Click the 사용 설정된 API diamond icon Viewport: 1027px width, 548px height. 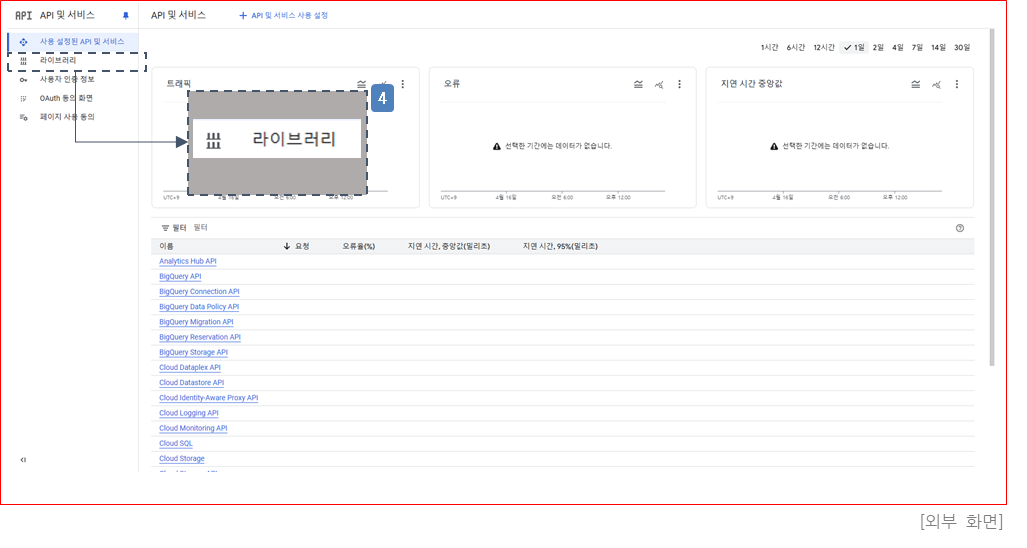point(24,42)
